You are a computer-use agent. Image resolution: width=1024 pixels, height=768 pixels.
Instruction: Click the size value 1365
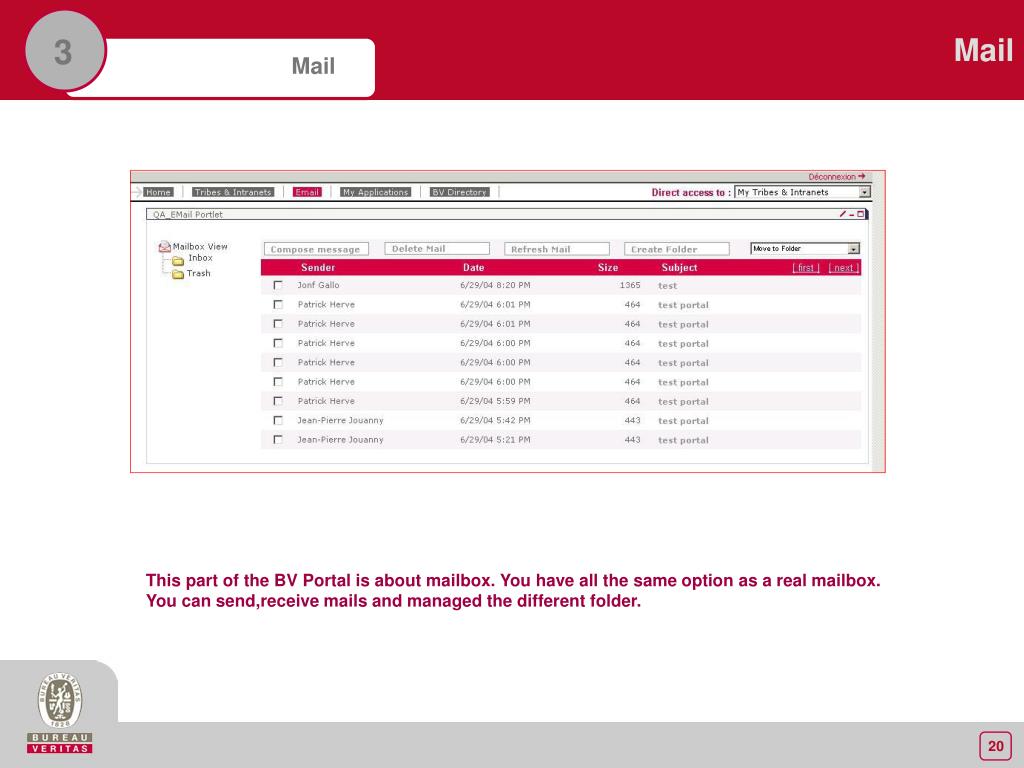tap(630, 285)
